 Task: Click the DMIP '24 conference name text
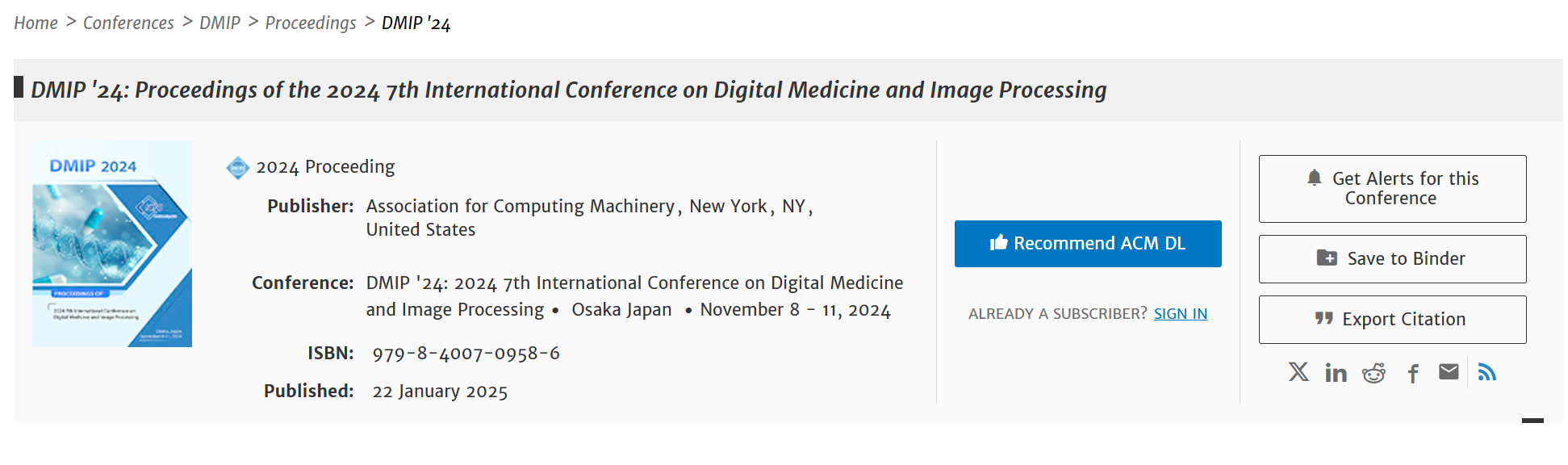[x=634, y=296]
